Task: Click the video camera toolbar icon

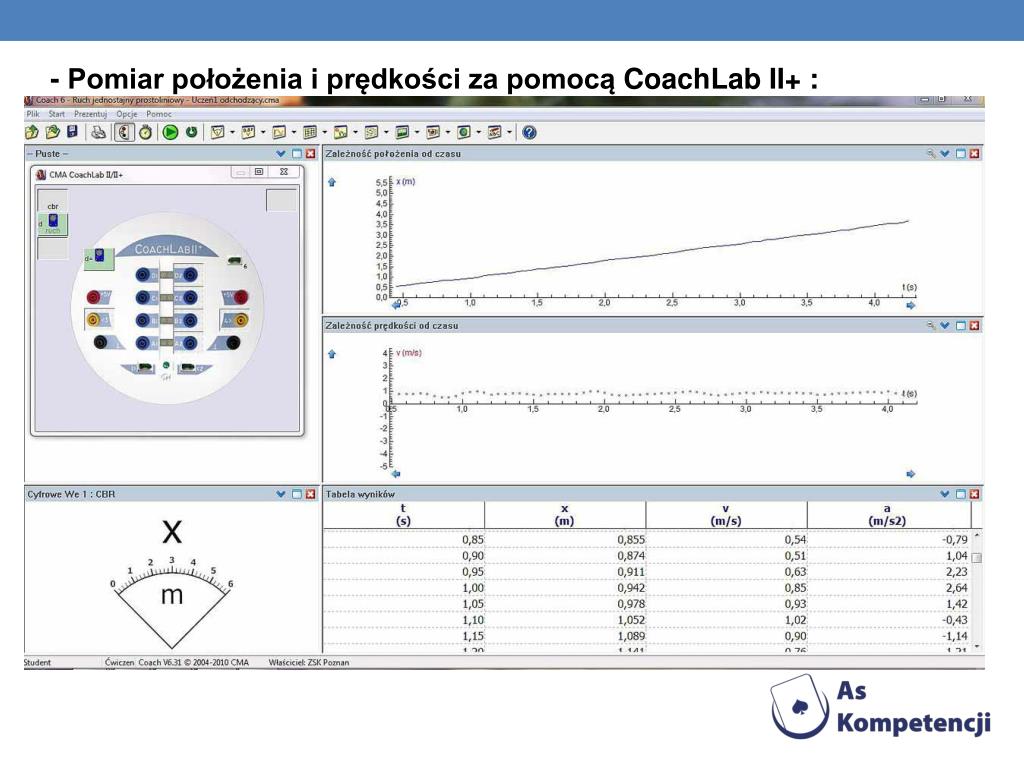Action: coord(432,133)
